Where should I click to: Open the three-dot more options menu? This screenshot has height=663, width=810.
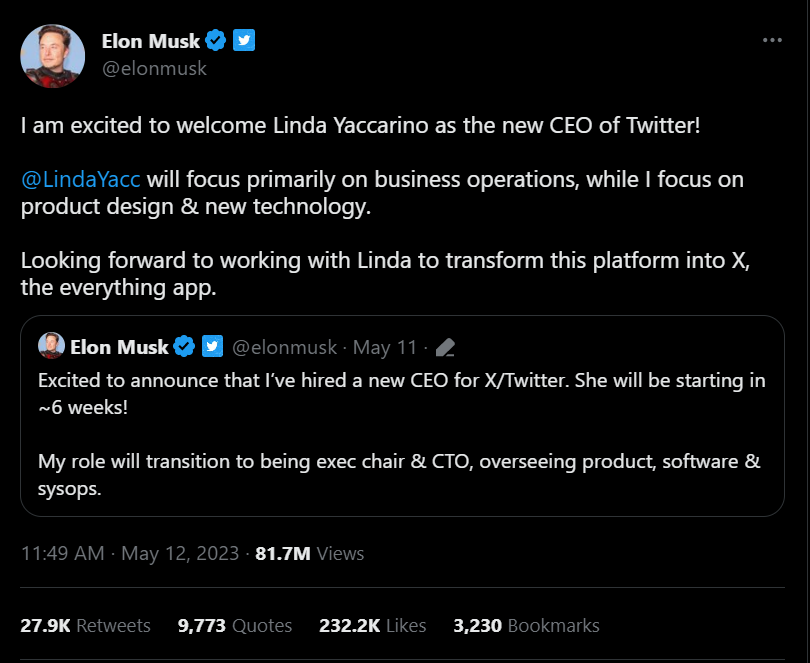(772, 41)
